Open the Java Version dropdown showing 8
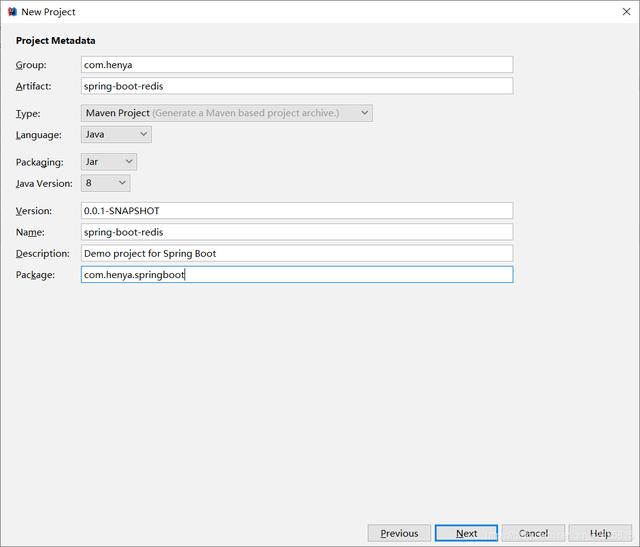 pos(106,183)
